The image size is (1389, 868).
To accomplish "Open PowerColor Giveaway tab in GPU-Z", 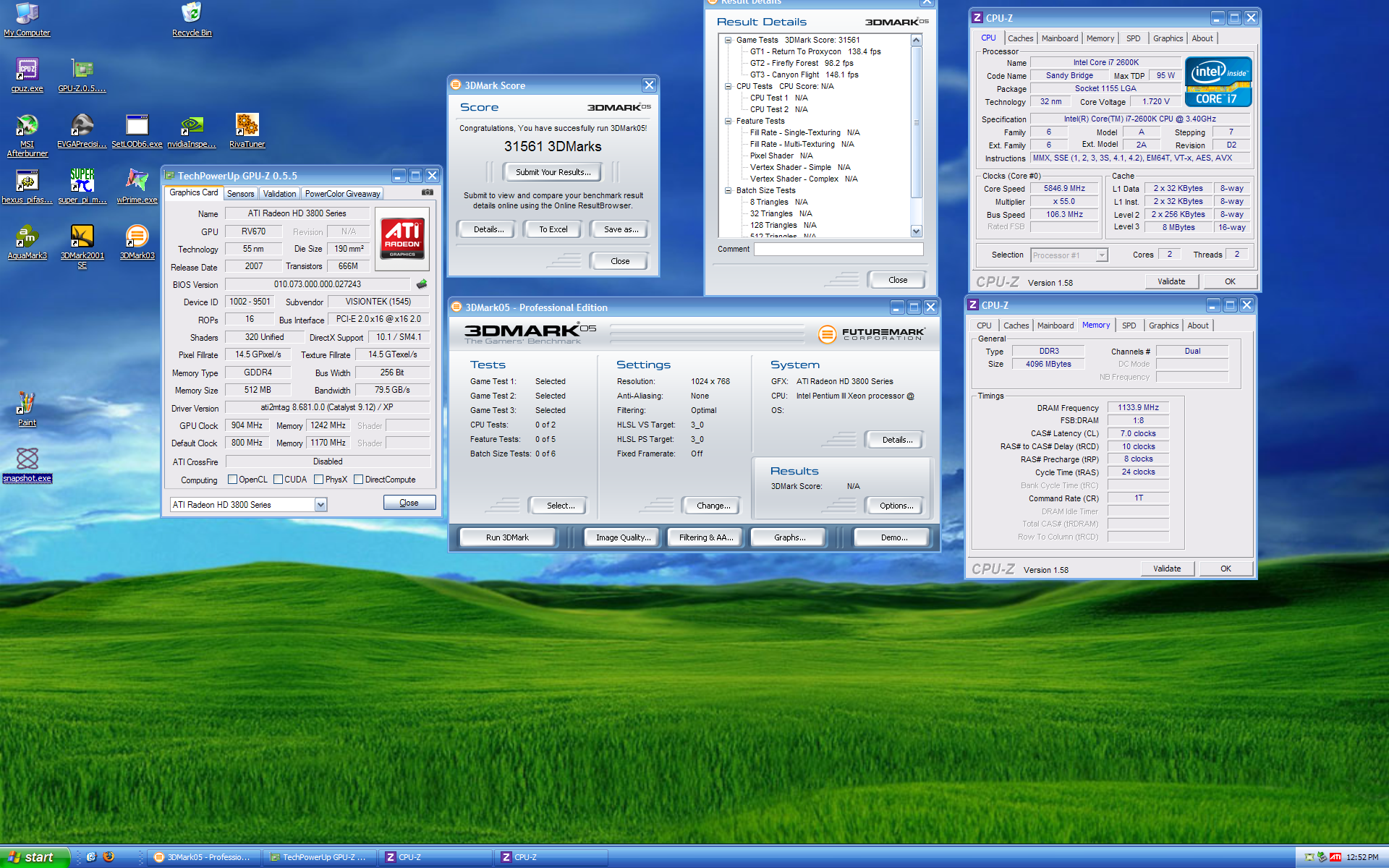I will click(x=342, y=194).
